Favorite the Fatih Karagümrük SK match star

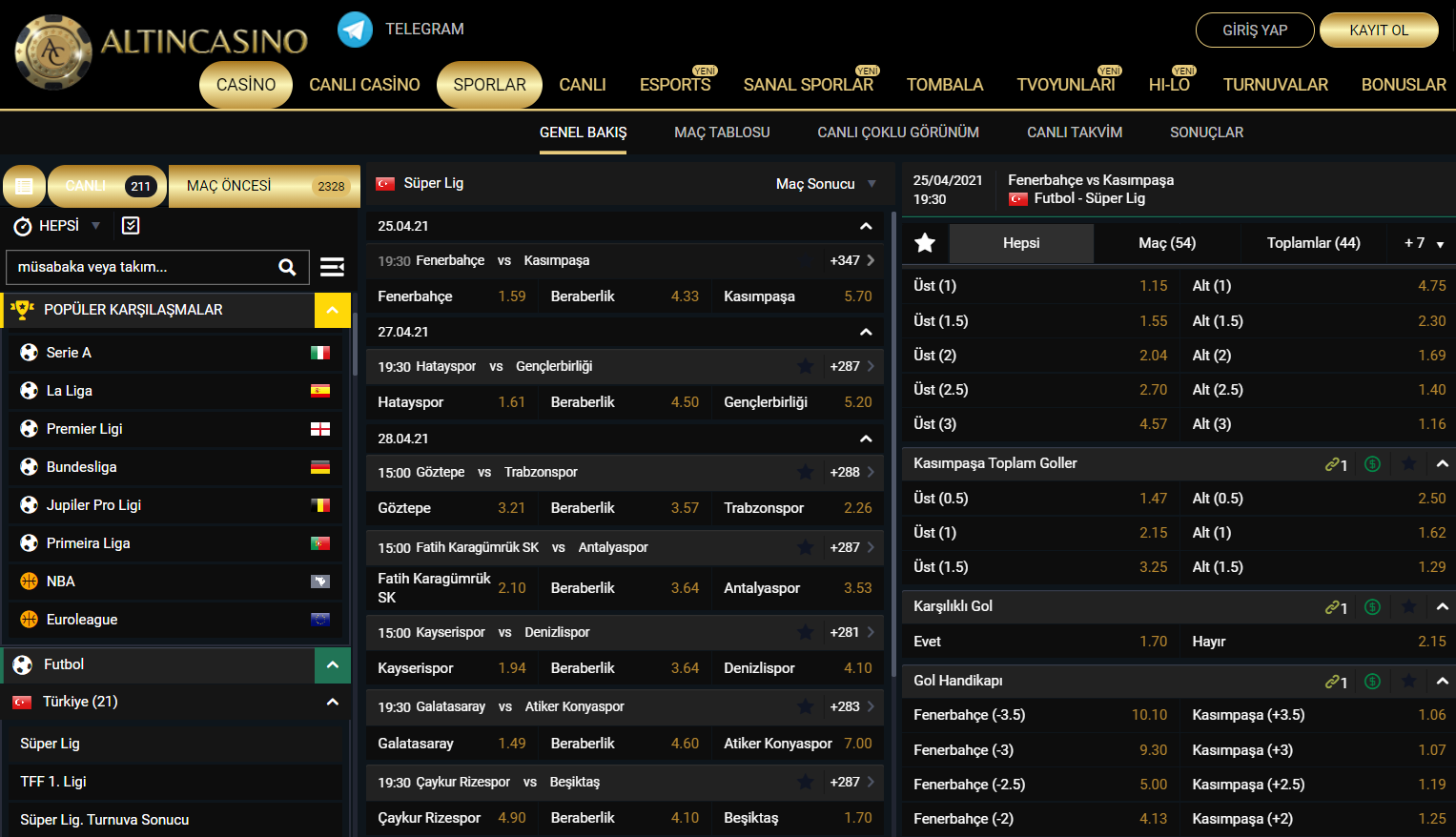pyautogui.click(x=806, y=547)
